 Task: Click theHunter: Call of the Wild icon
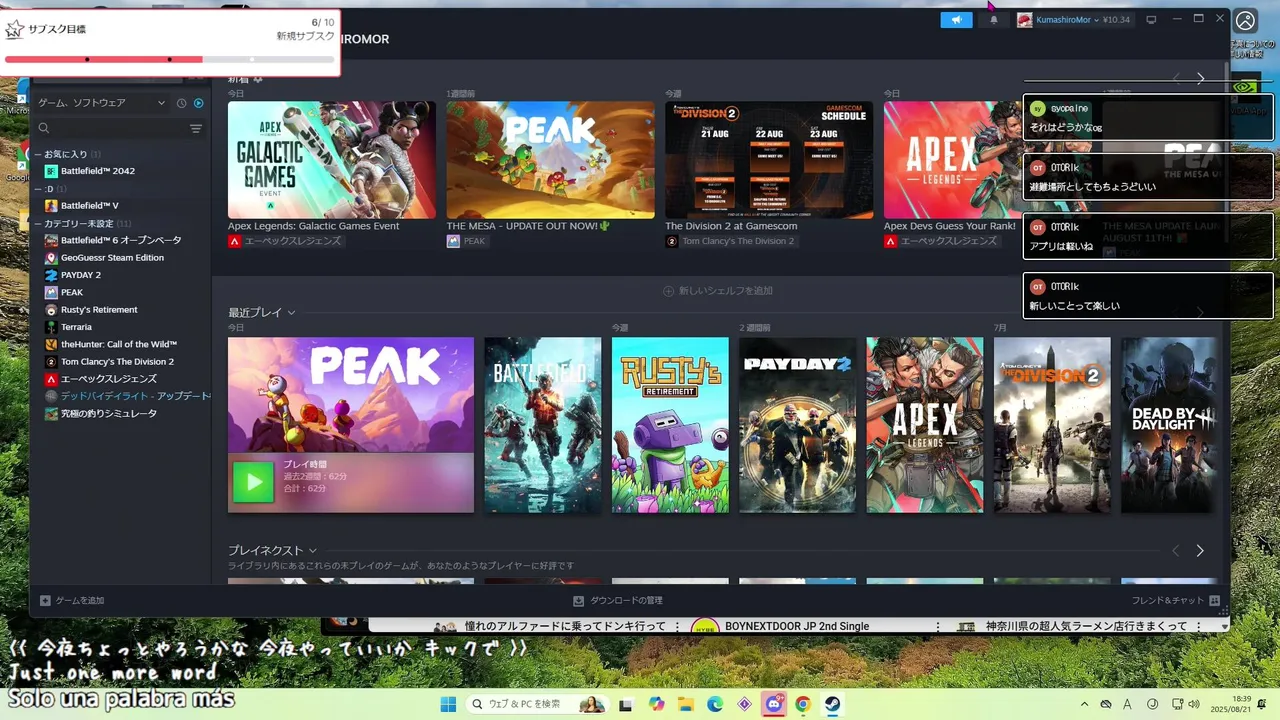tap(51, 344)
